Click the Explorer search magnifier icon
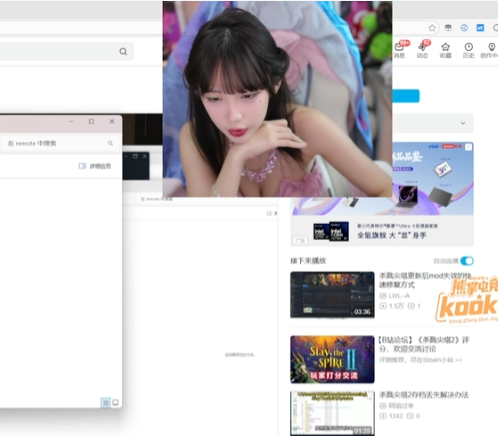 pos(110,143)
